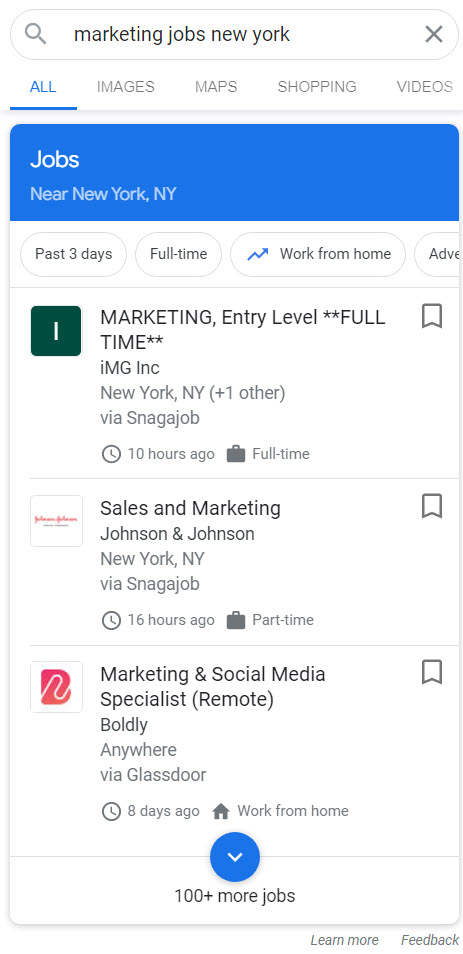Save the Johnson & Johnson job bookmark

(431, 506)
